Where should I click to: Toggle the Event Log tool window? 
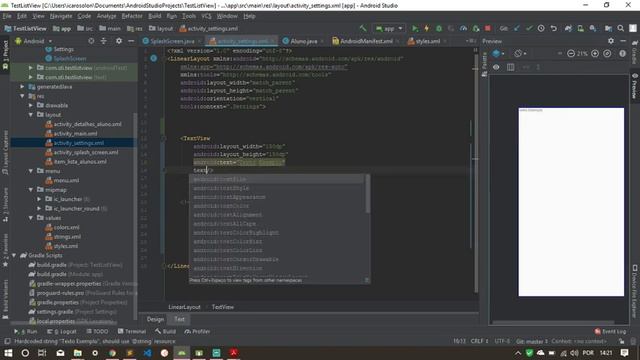click(x=611, y=331)
